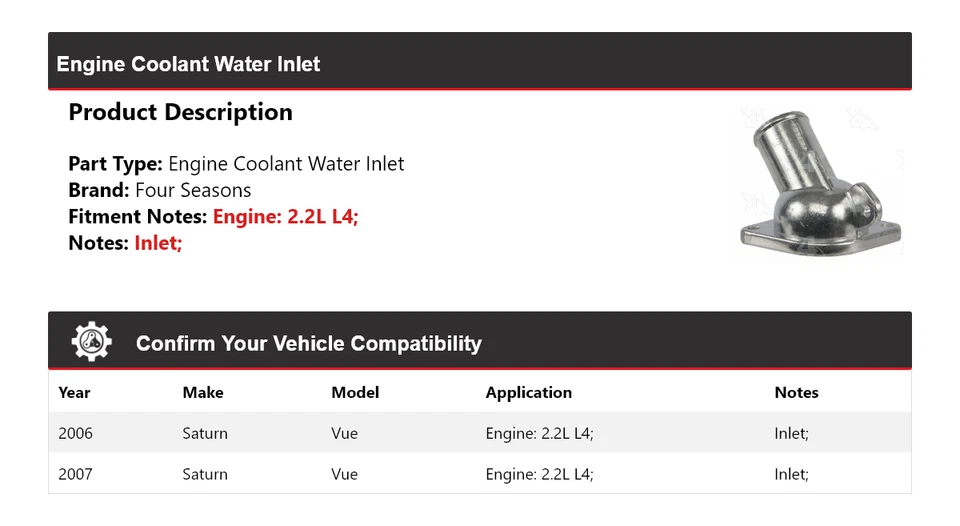
Task: Click Saturn in the 2006 row
Action: (205, 433)
